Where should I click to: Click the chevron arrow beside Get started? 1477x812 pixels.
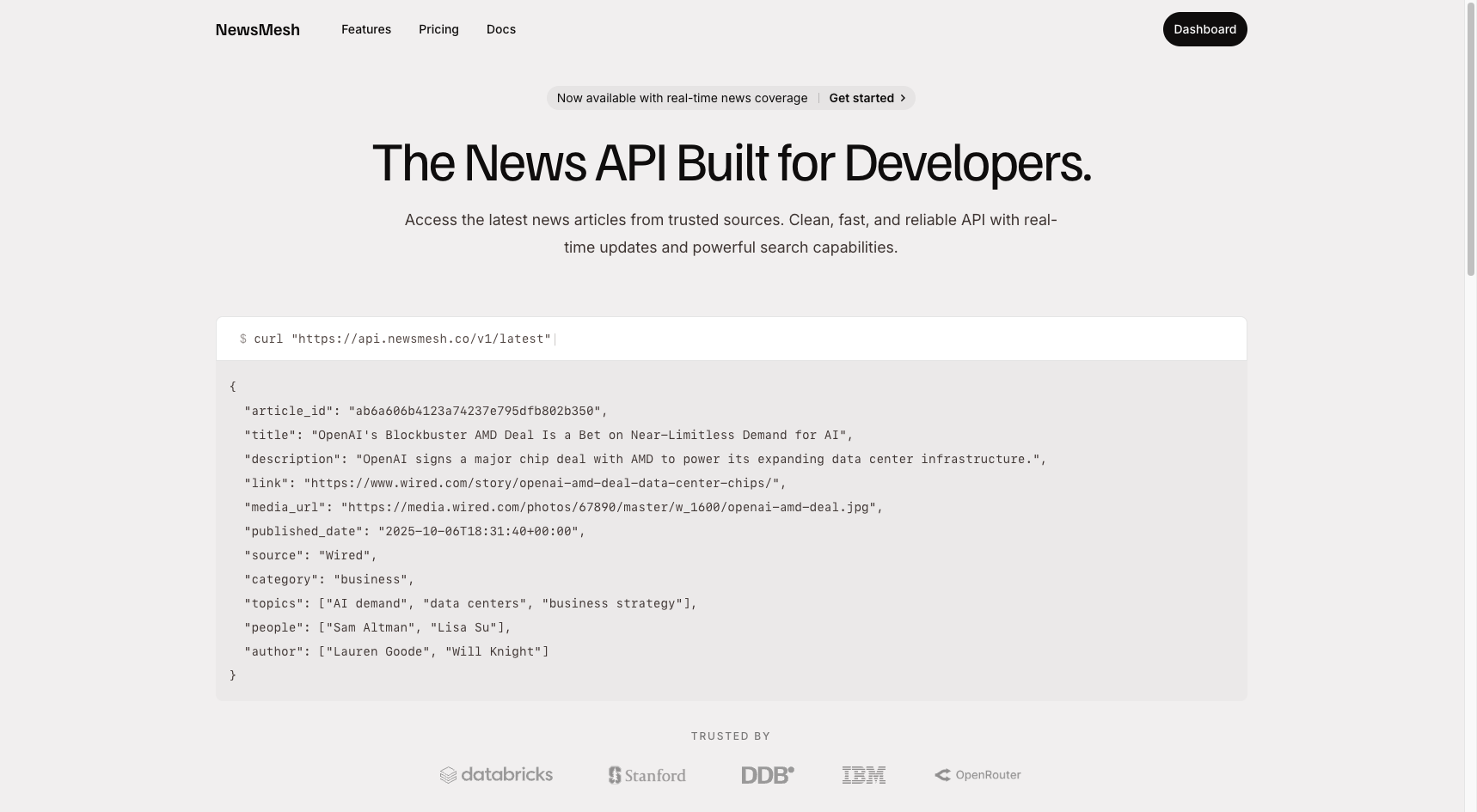coord(902,98)
